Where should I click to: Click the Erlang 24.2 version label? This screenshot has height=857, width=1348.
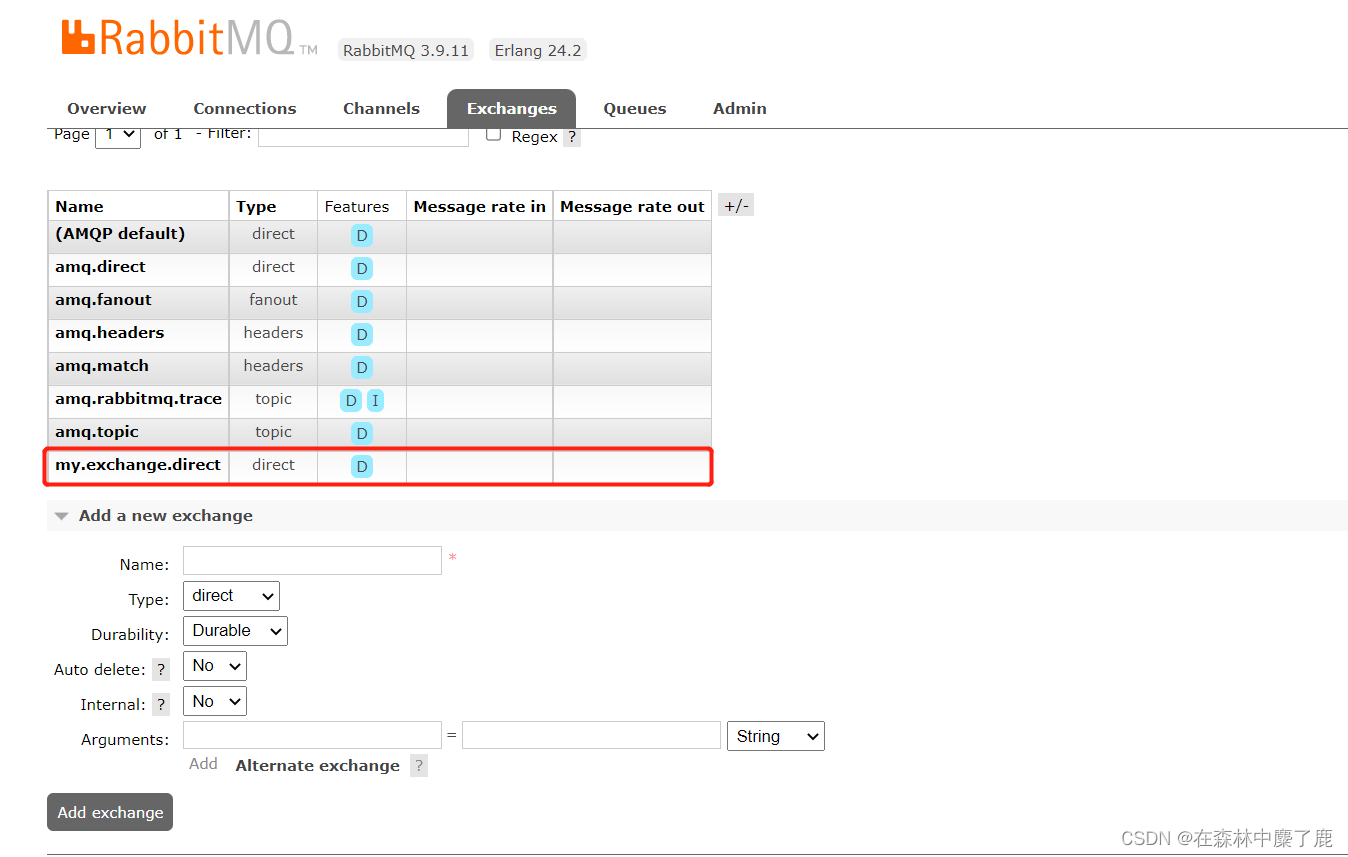(x=538, y=51)
